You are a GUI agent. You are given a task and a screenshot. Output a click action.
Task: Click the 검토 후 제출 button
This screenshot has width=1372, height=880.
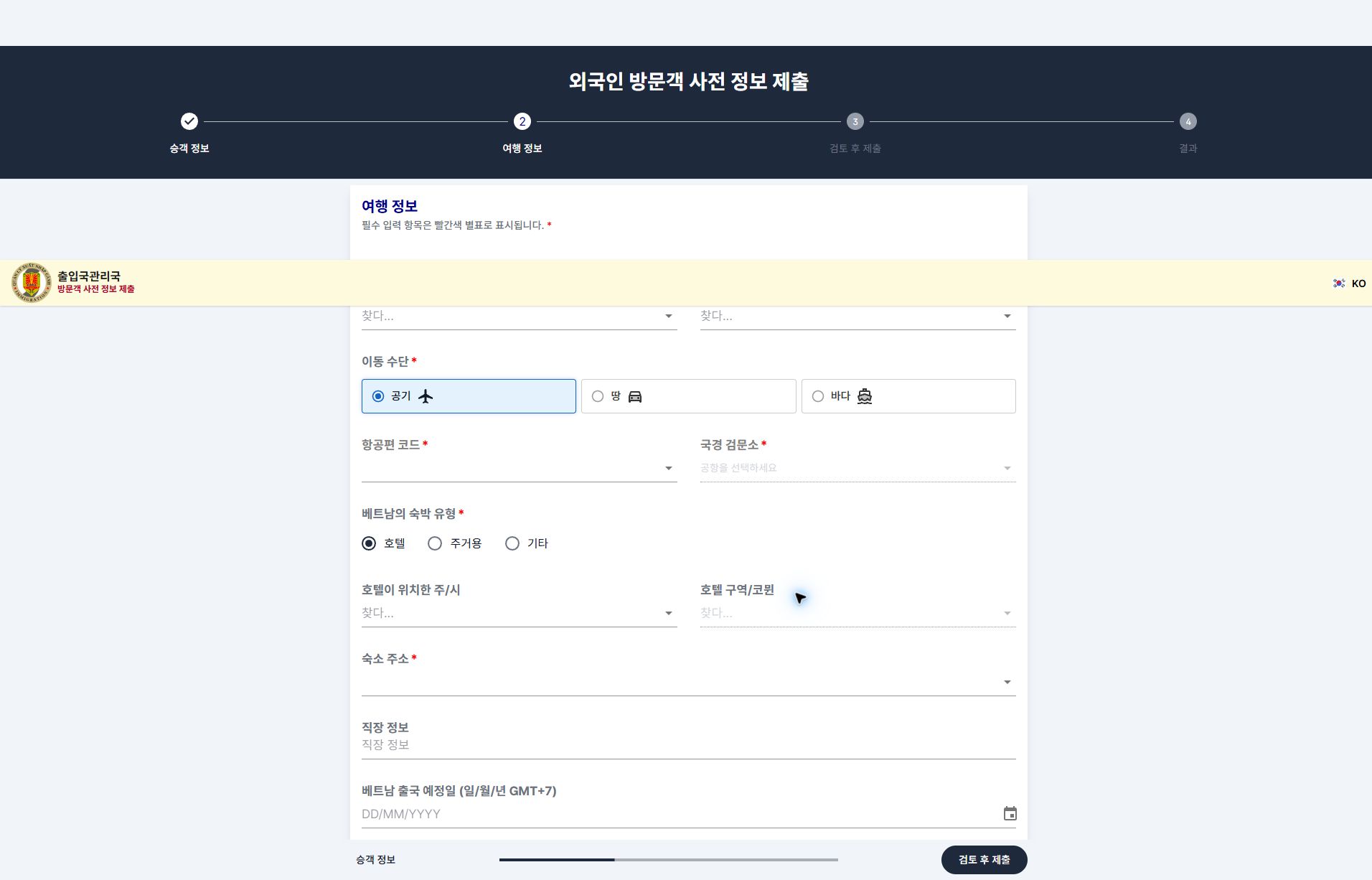point(985,860)
